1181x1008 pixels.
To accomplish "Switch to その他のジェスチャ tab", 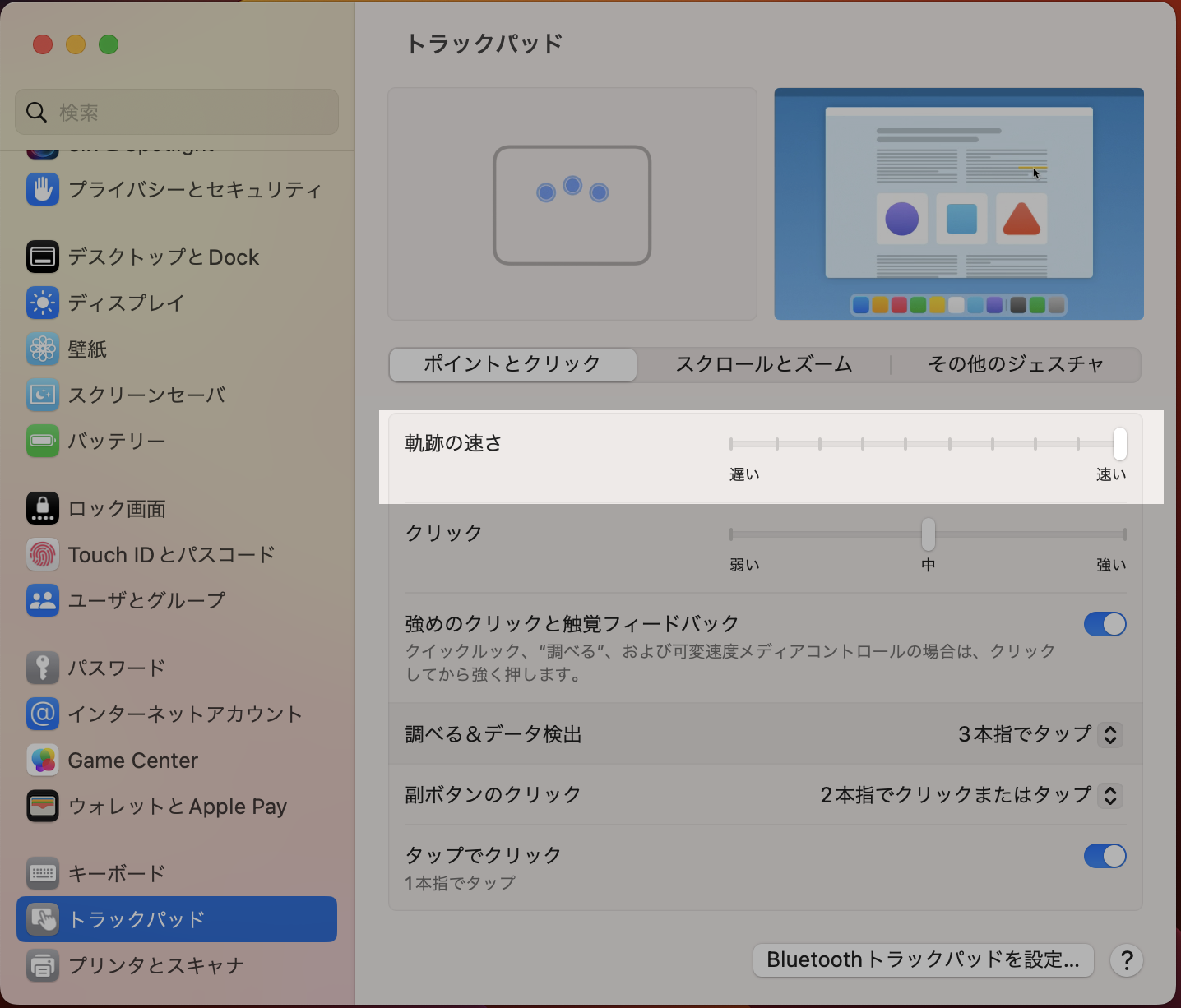I will click(x=1016, y=364).
